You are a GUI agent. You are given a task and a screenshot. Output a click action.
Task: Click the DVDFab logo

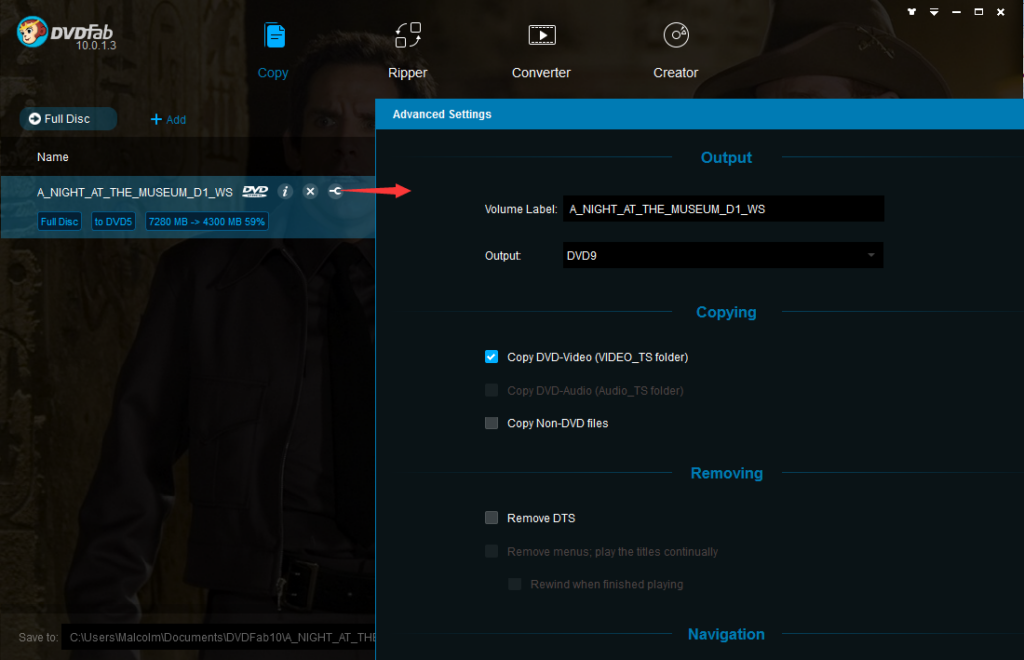[65, 33]
